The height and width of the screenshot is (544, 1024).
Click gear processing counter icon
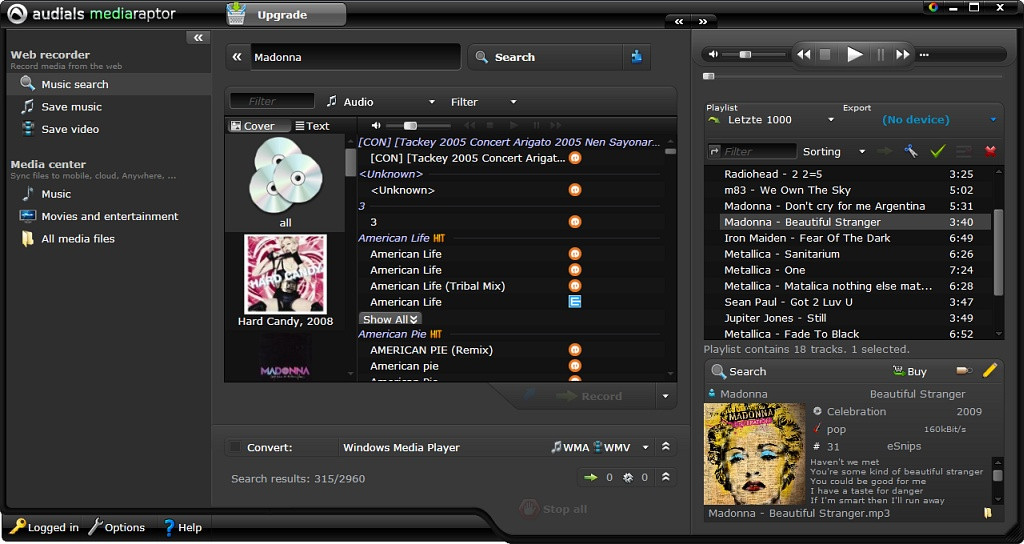point(628,477)
